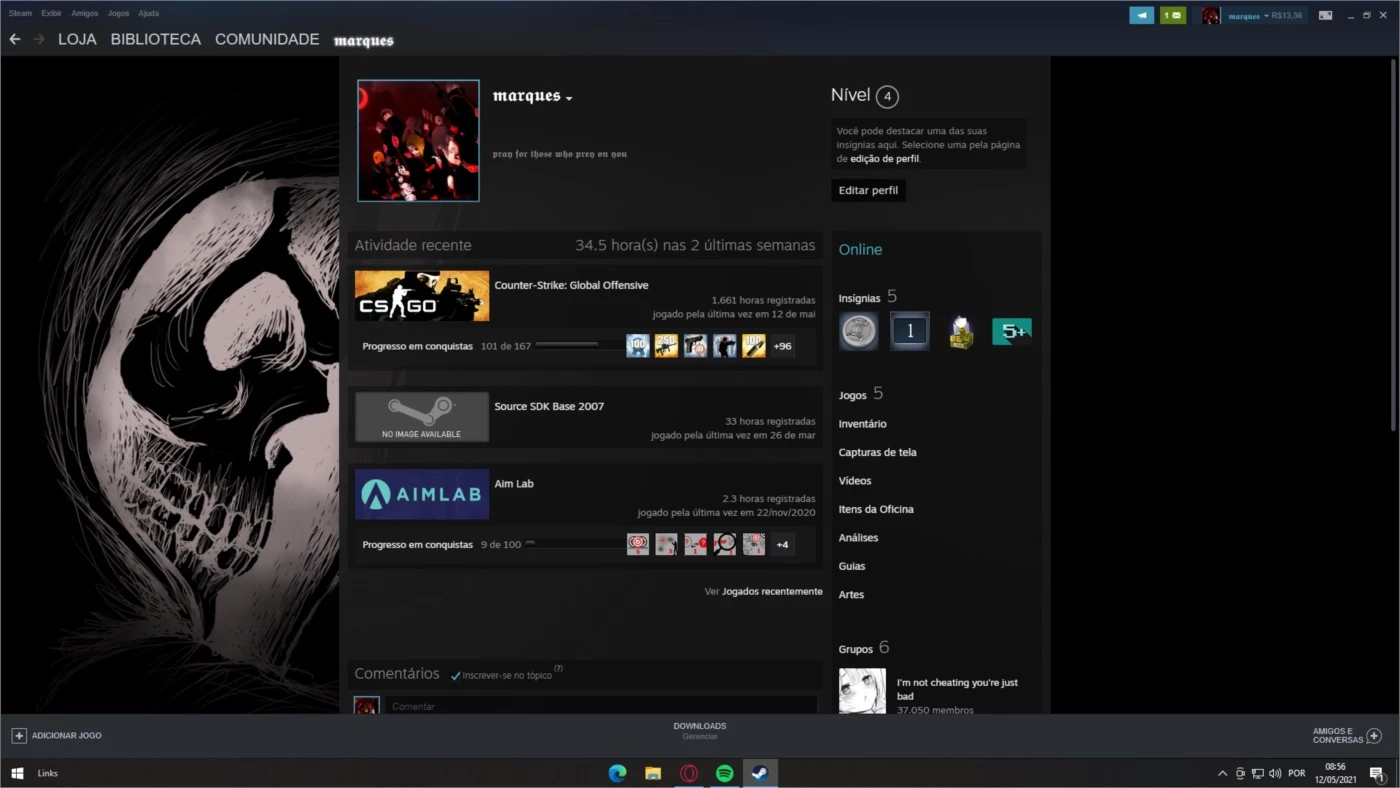Click the AIMLAB banner image

click(x=422, y=494)
